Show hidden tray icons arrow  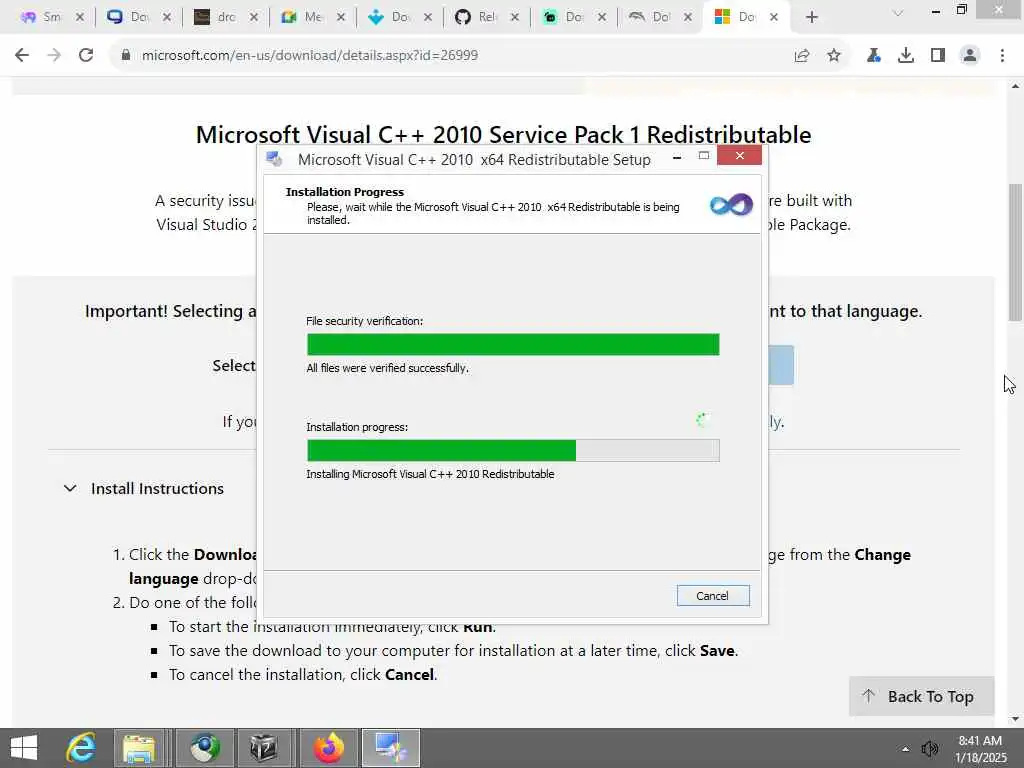click(905, 749)
